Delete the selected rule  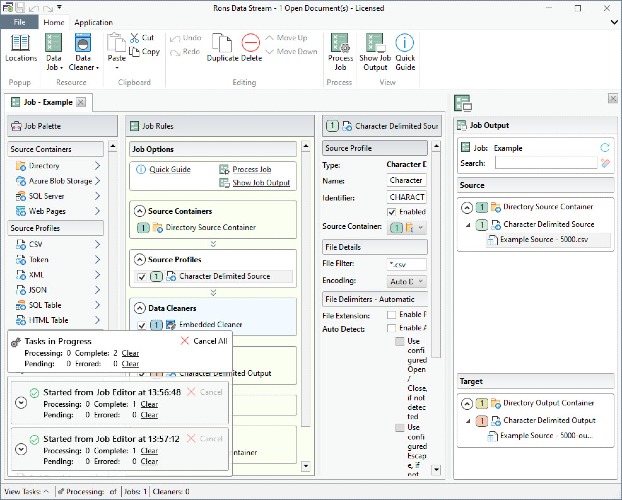251,48
